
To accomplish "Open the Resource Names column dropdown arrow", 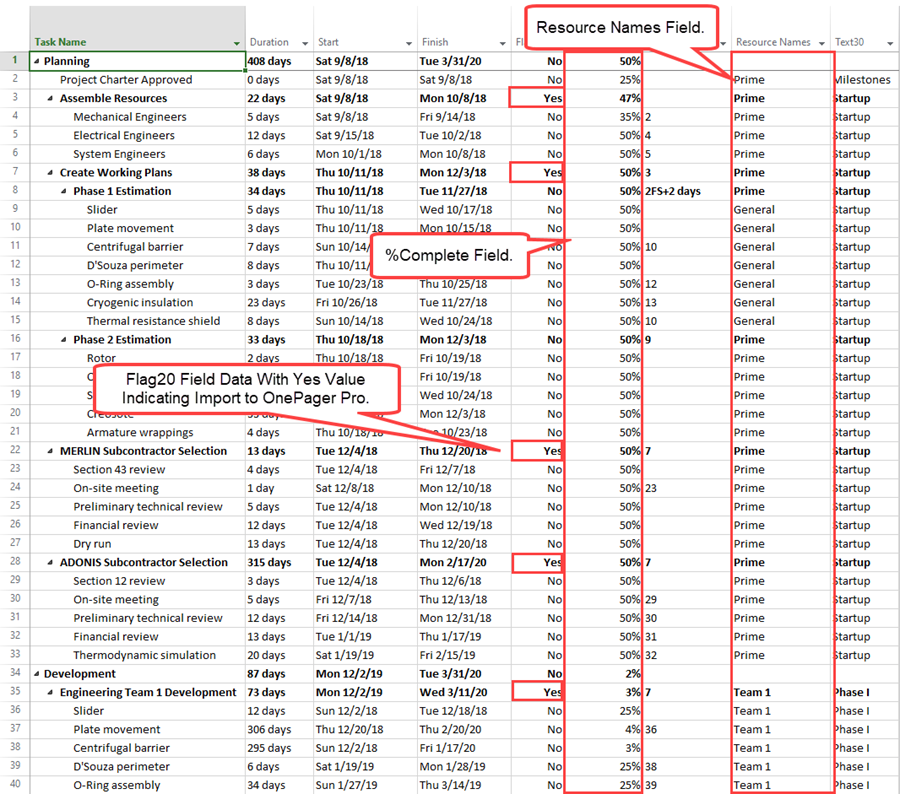I will [821, 43].
